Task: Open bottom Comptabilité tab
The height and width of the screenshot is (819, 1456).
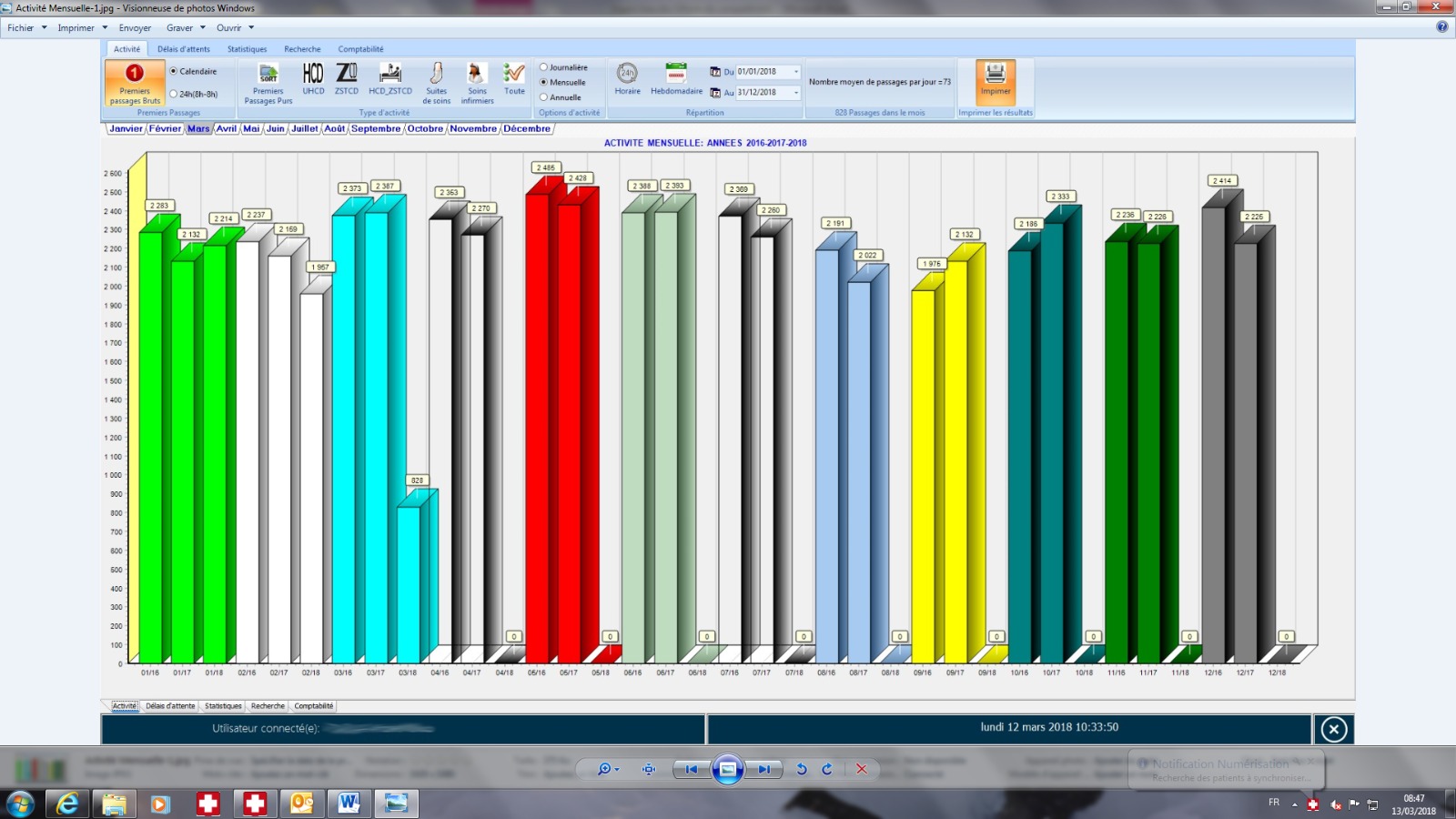Action: point(314,706)
